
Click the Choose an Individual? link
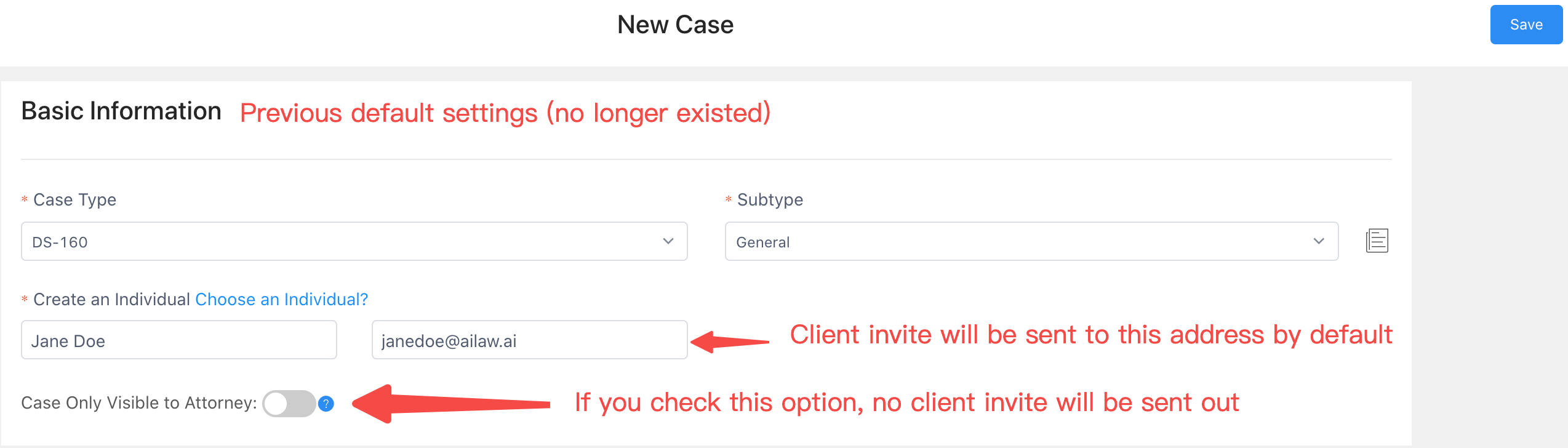282,299
